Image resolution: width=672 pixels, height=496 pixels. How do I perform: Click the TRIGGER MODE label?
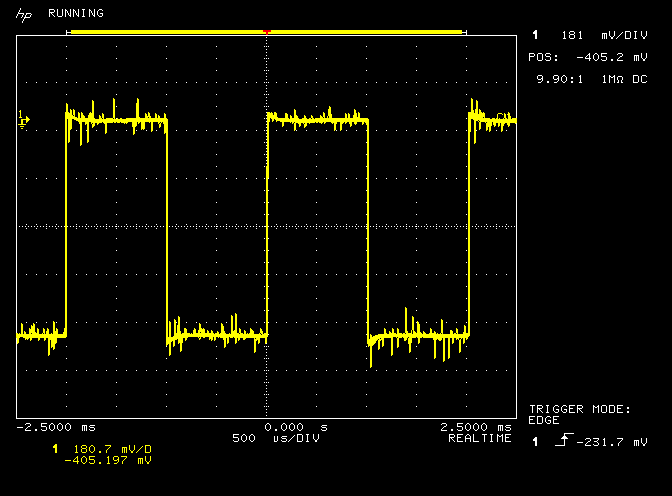[x=580, y=409]
